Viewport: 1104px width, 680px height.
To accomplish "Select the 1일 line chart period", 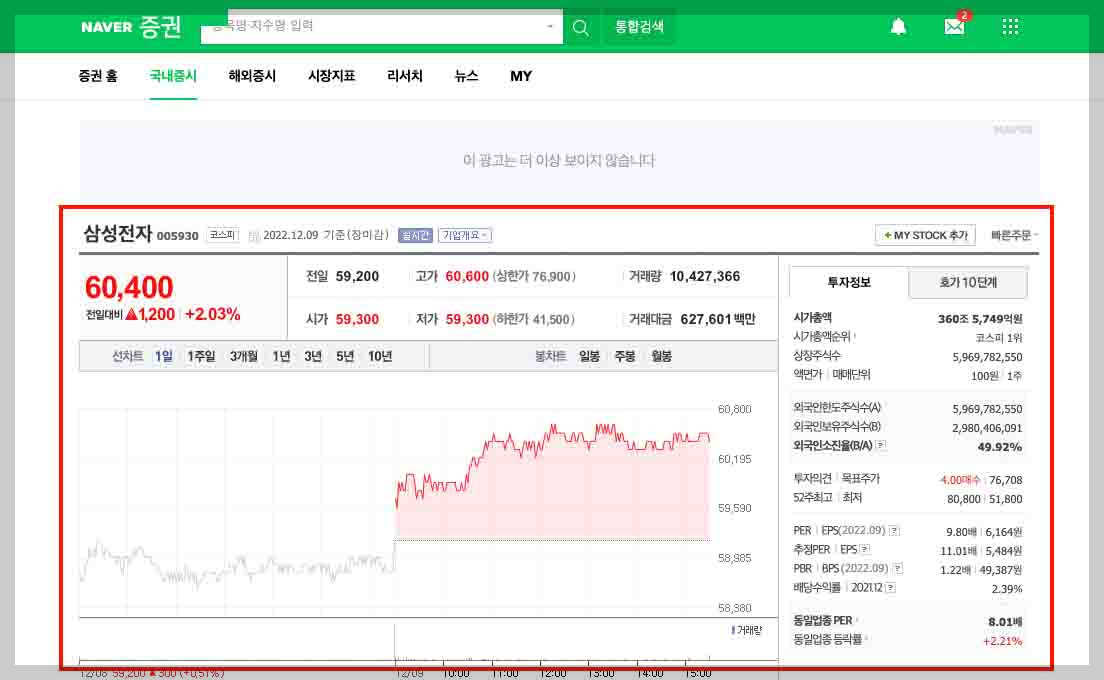I will (163, 356).
